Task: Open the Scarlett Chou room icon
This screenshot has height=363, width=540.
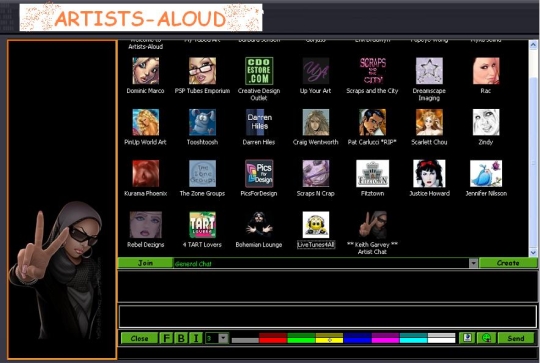Action: point(429,122)
